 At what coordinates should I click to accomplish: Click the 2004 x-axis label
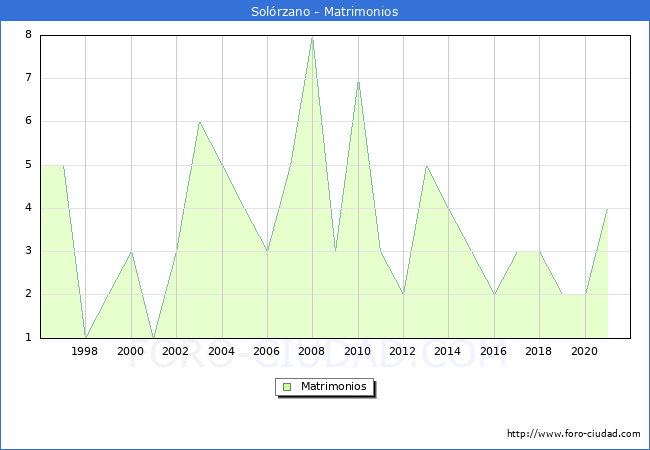click(x=221, y=351)
